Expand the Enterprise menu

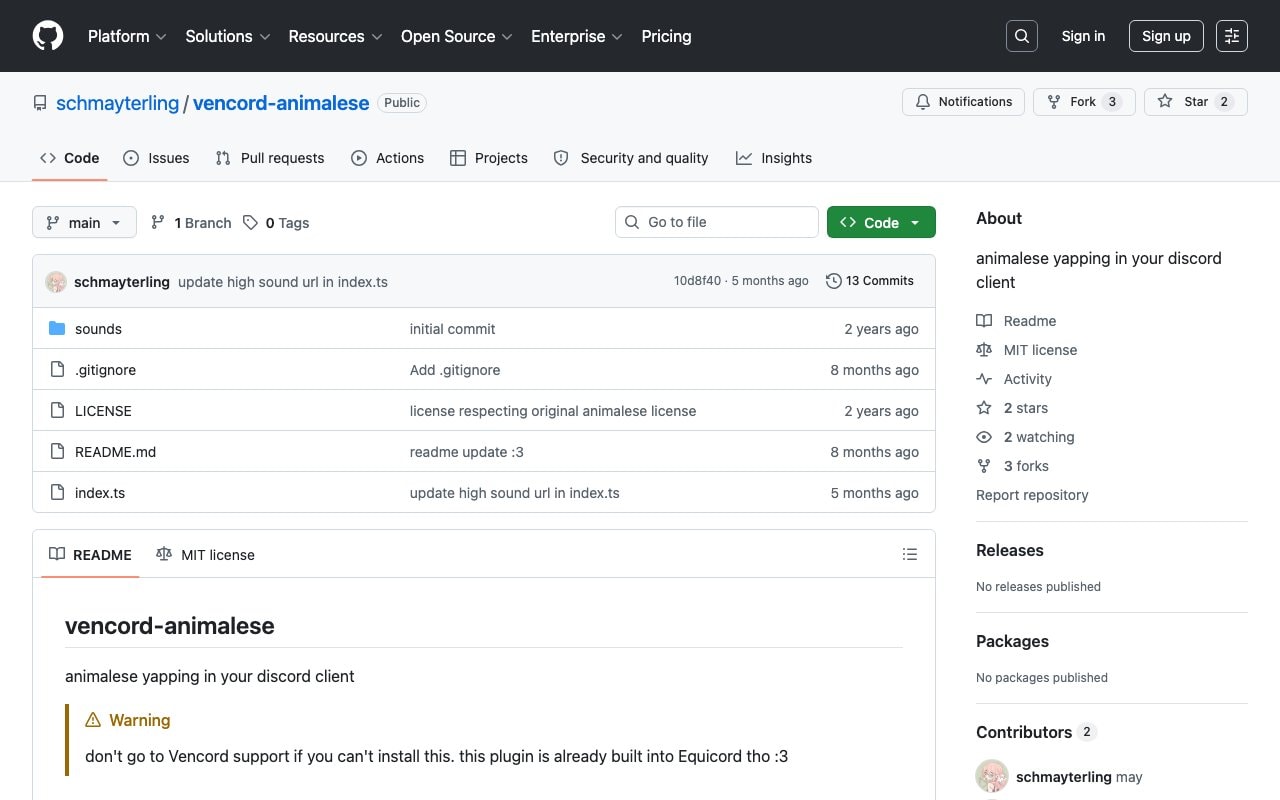pyautogui.click(x=577, y=36)
